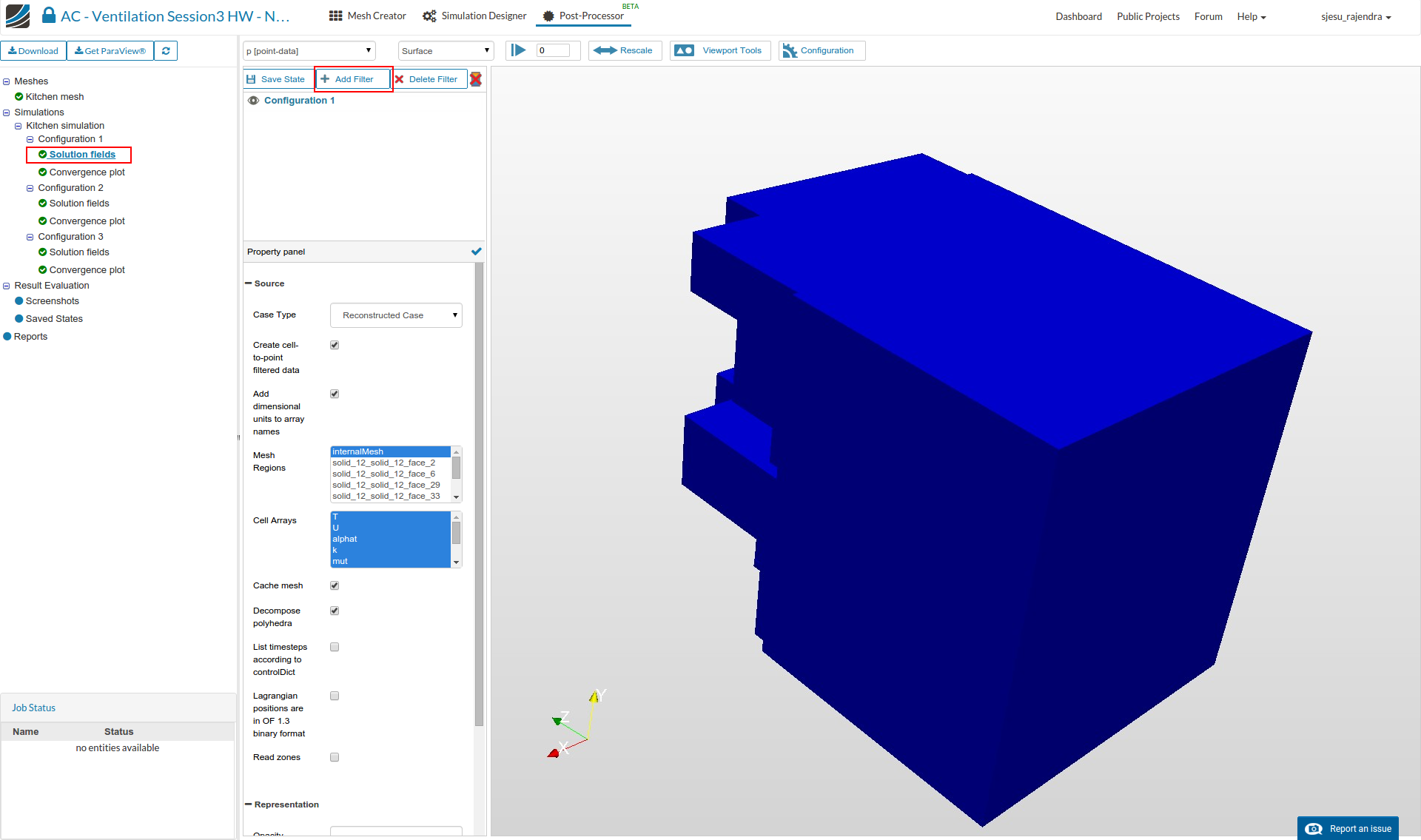
Task: Collapse the Configuration 2 tree node
Action: click(x=30, y=188)
